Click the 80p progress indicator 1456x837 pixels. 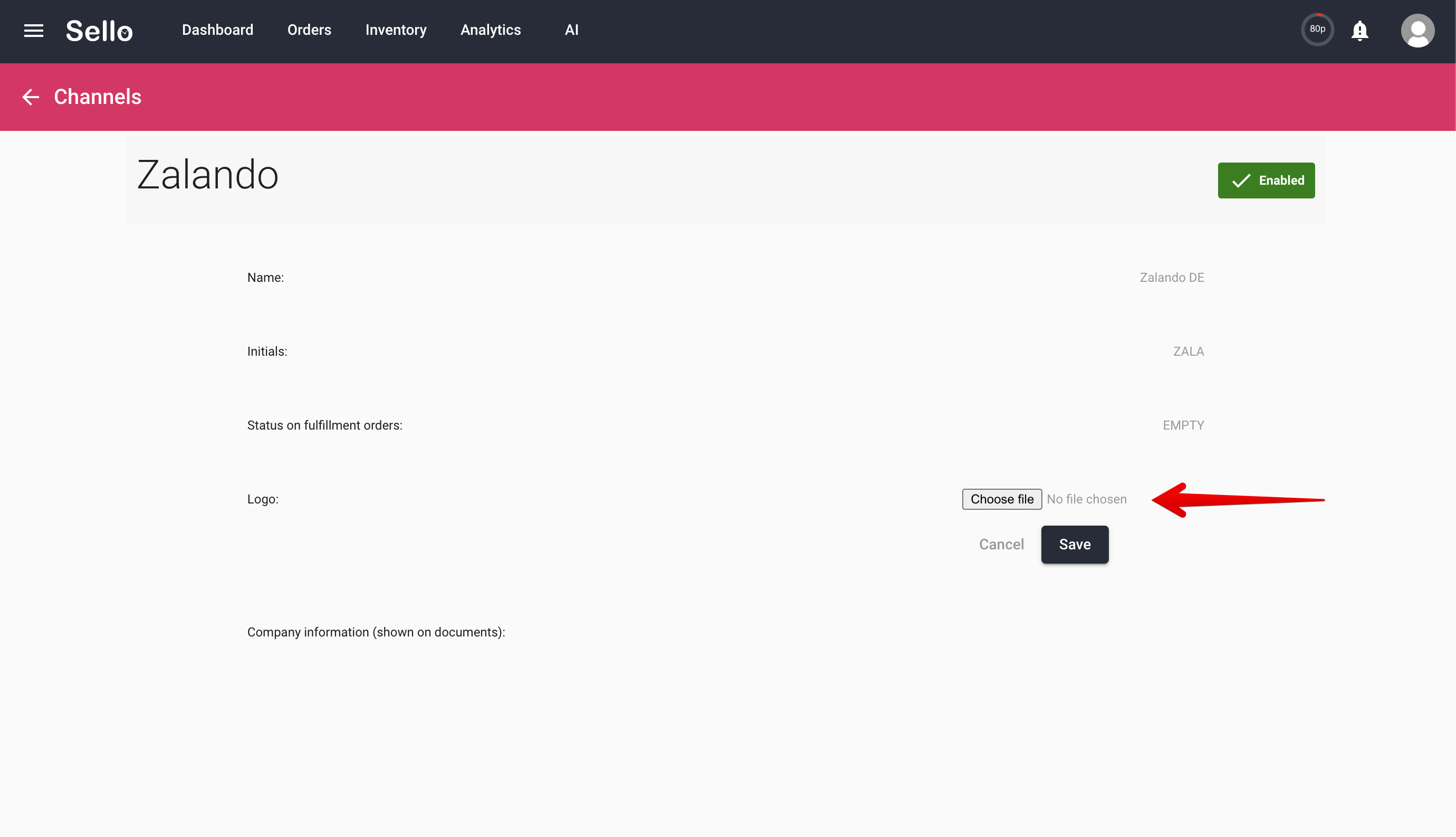click(1318, 30)
